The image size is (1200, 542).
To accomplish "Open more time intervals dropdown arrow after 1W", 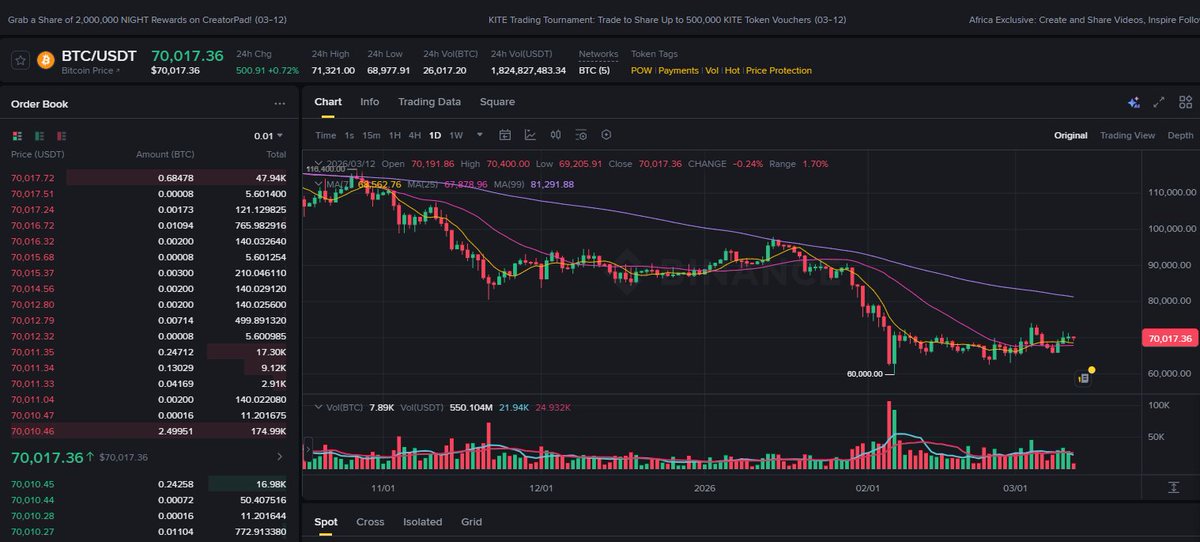I will [x=480, y=135].
